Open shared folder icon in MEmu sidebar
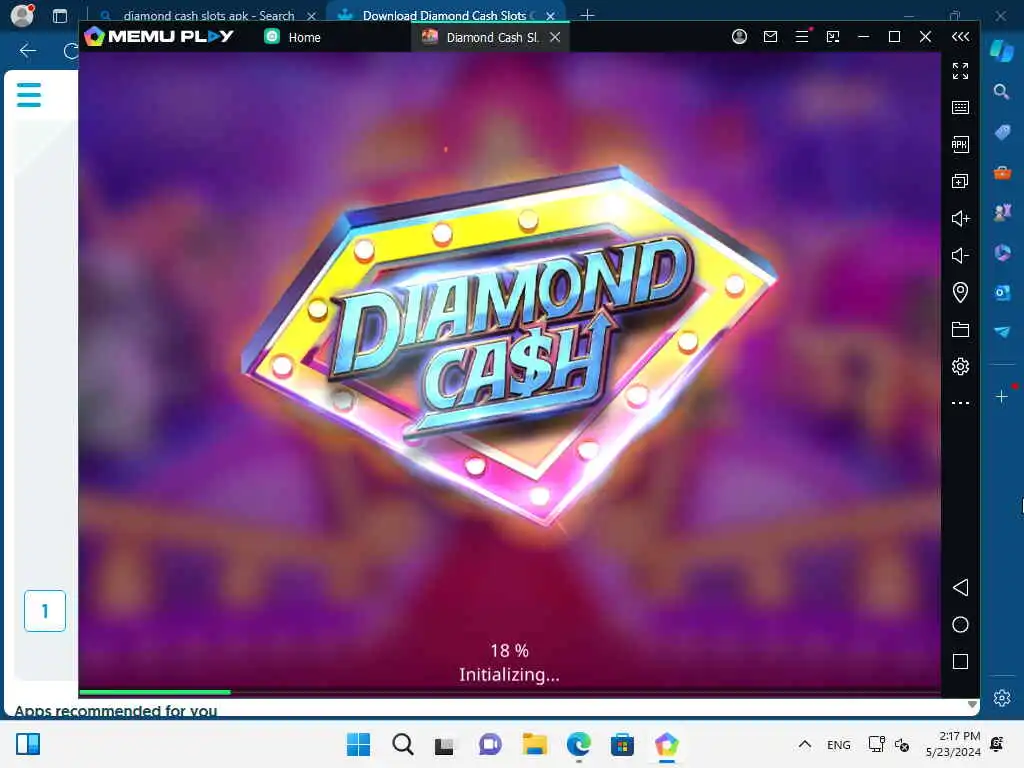 960,329
